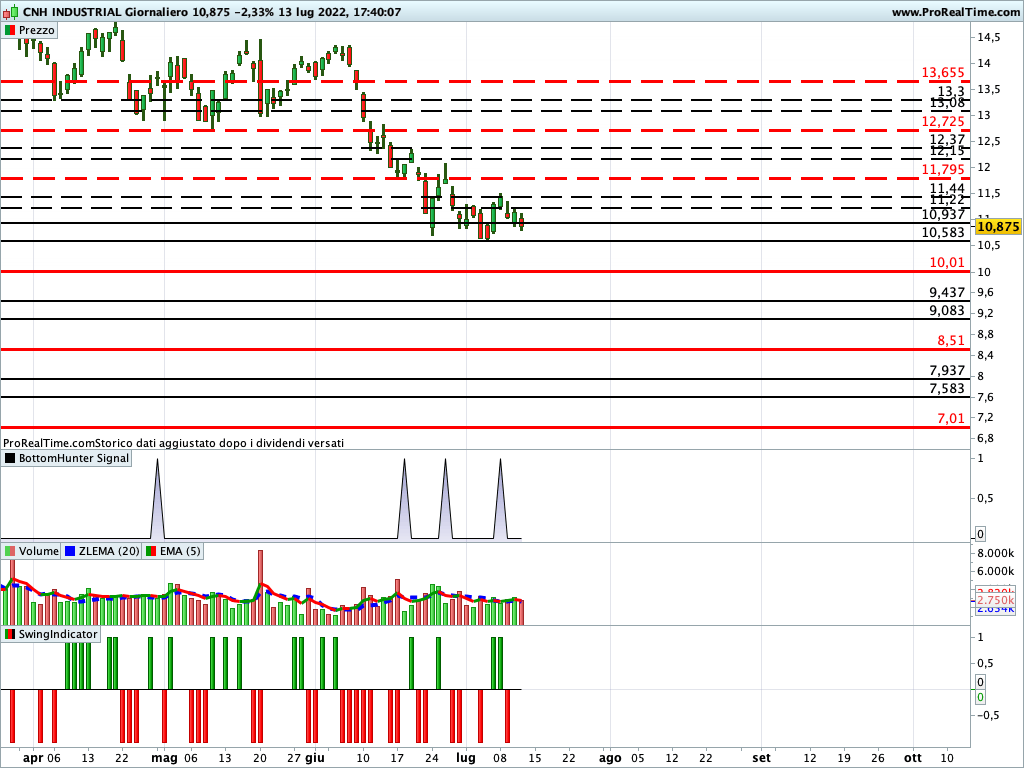Click the candlestick icon in the window title bar
The image size is (1024, 768).
(10, 12)
